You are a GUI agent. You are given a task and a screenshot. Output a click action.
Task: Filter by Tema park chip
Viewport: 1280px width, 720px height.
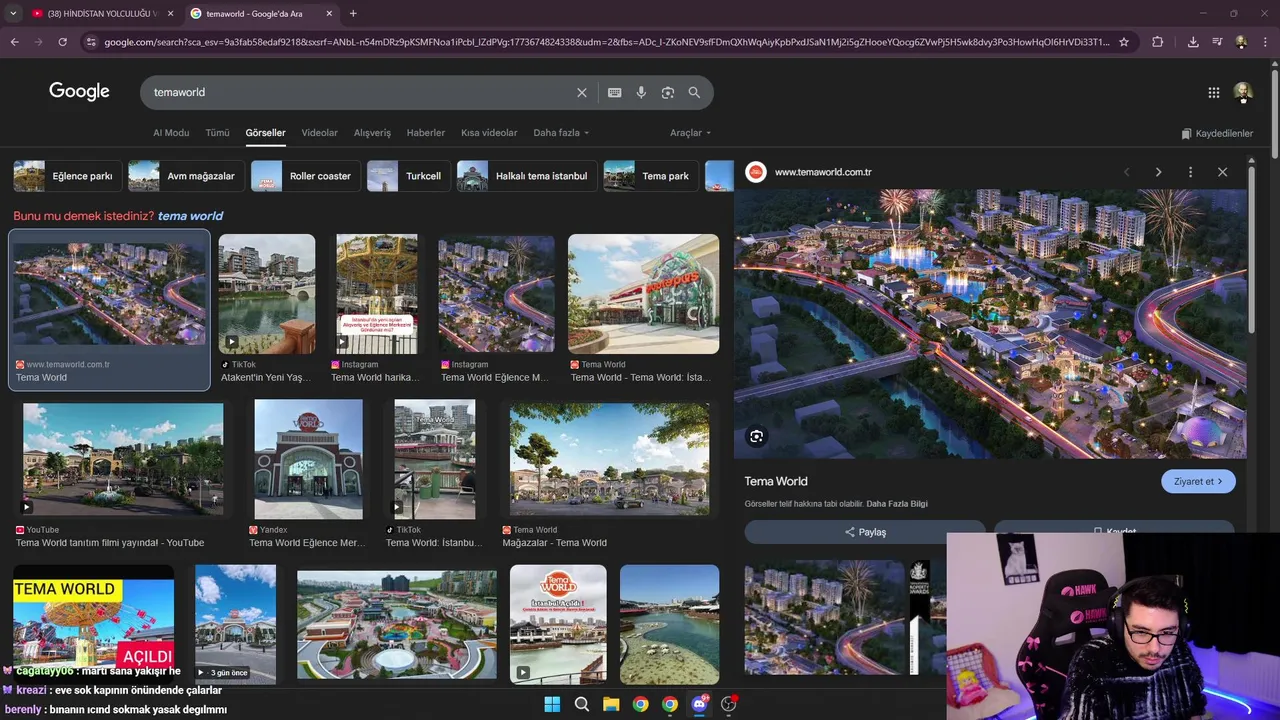[651, 176]
